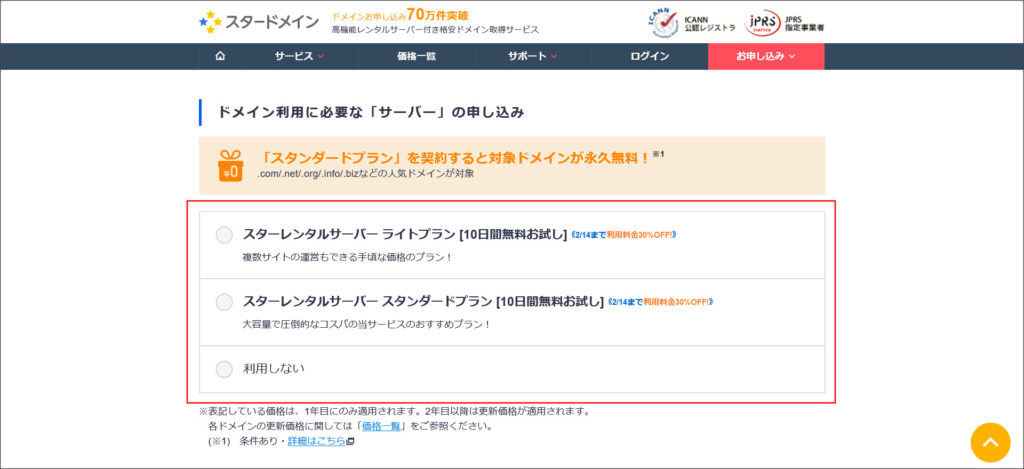Click the external link icon beside 詳細はこちら
Viewport: 1024px width, 469px height.
pyautogui.click(x=350, y=441)
